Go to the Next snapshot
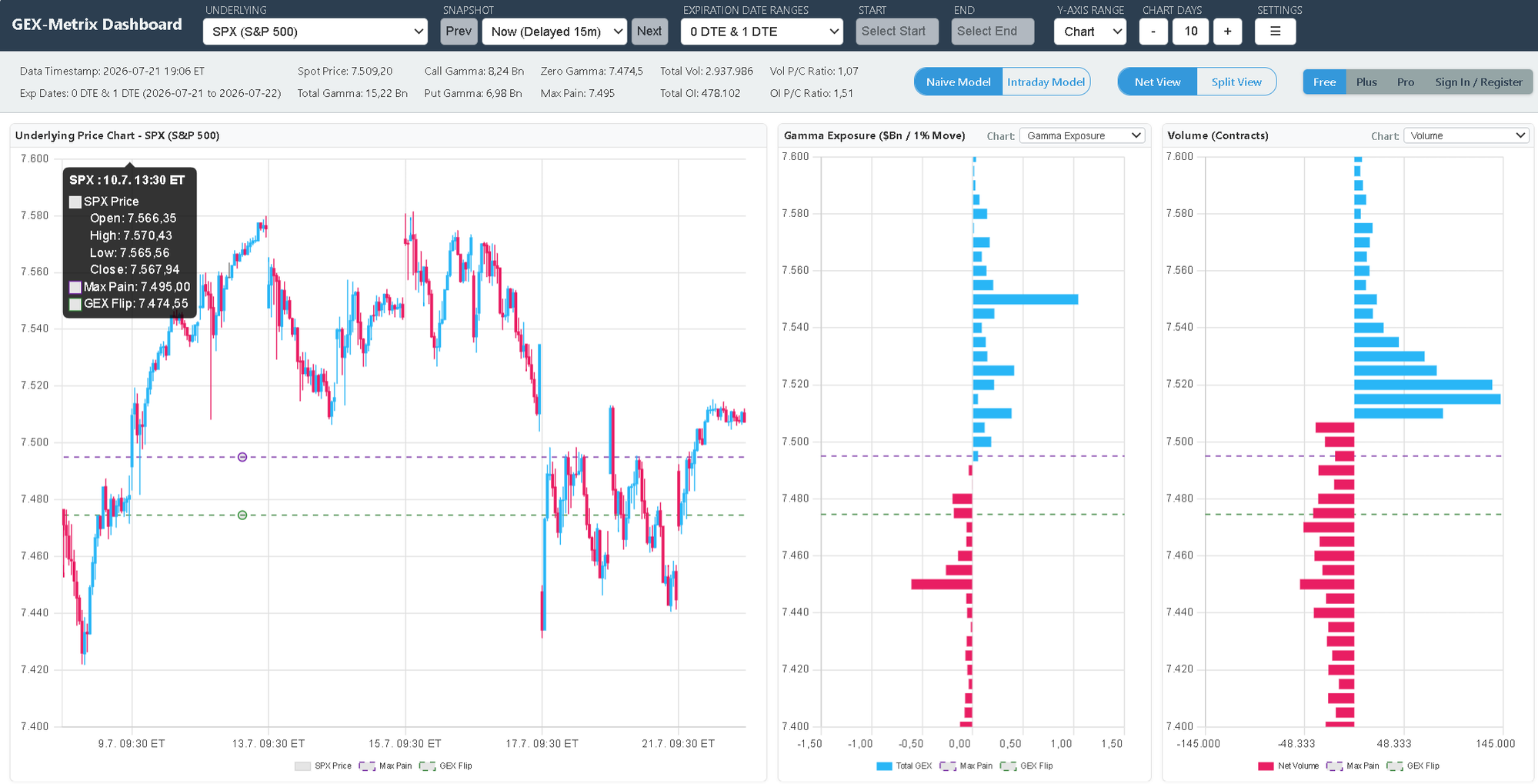 click(x=649, y=32)
